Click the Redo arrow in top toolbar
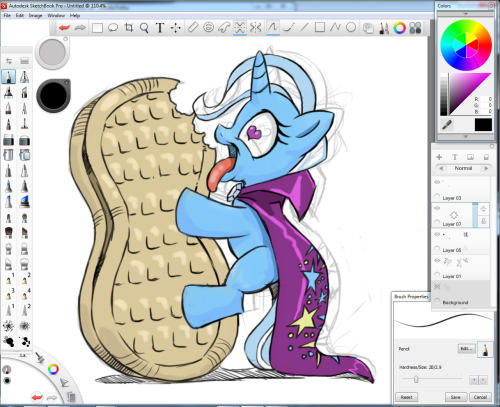This screenshot has height=407, width=500. point(80,28)
